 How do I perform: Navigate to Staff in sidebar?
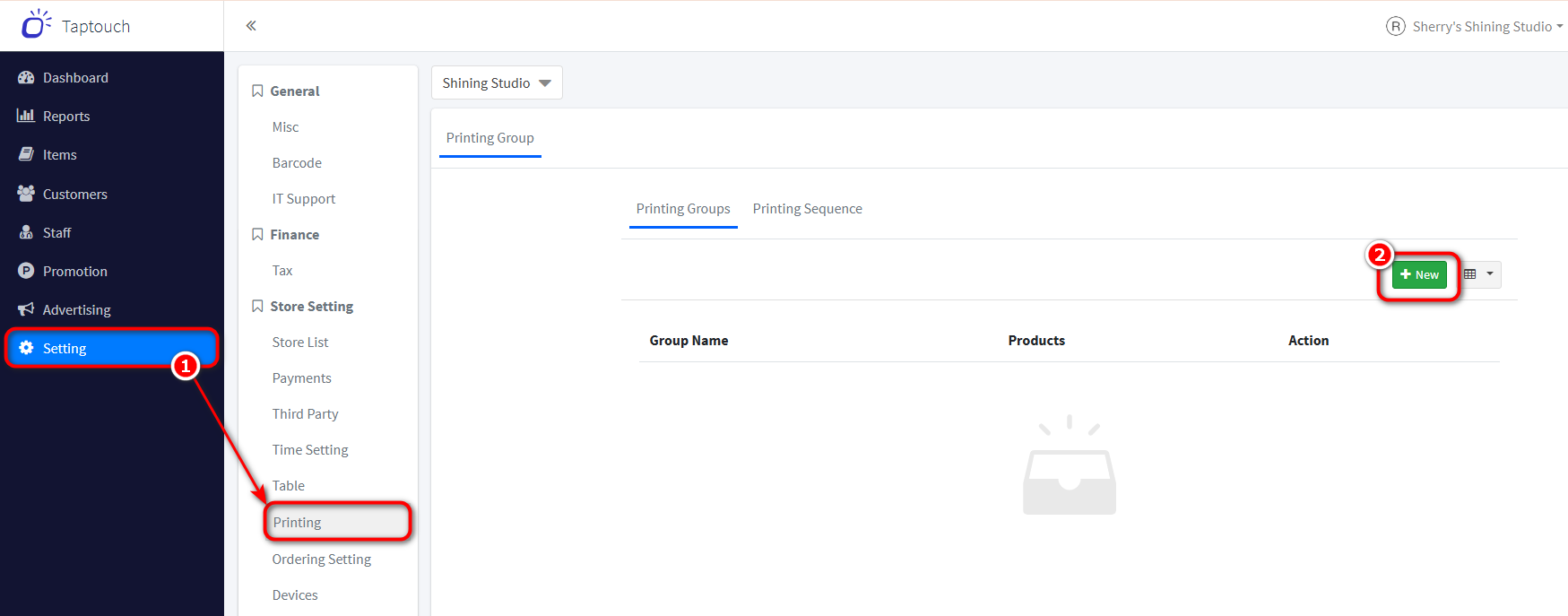[x=56, y=232]
